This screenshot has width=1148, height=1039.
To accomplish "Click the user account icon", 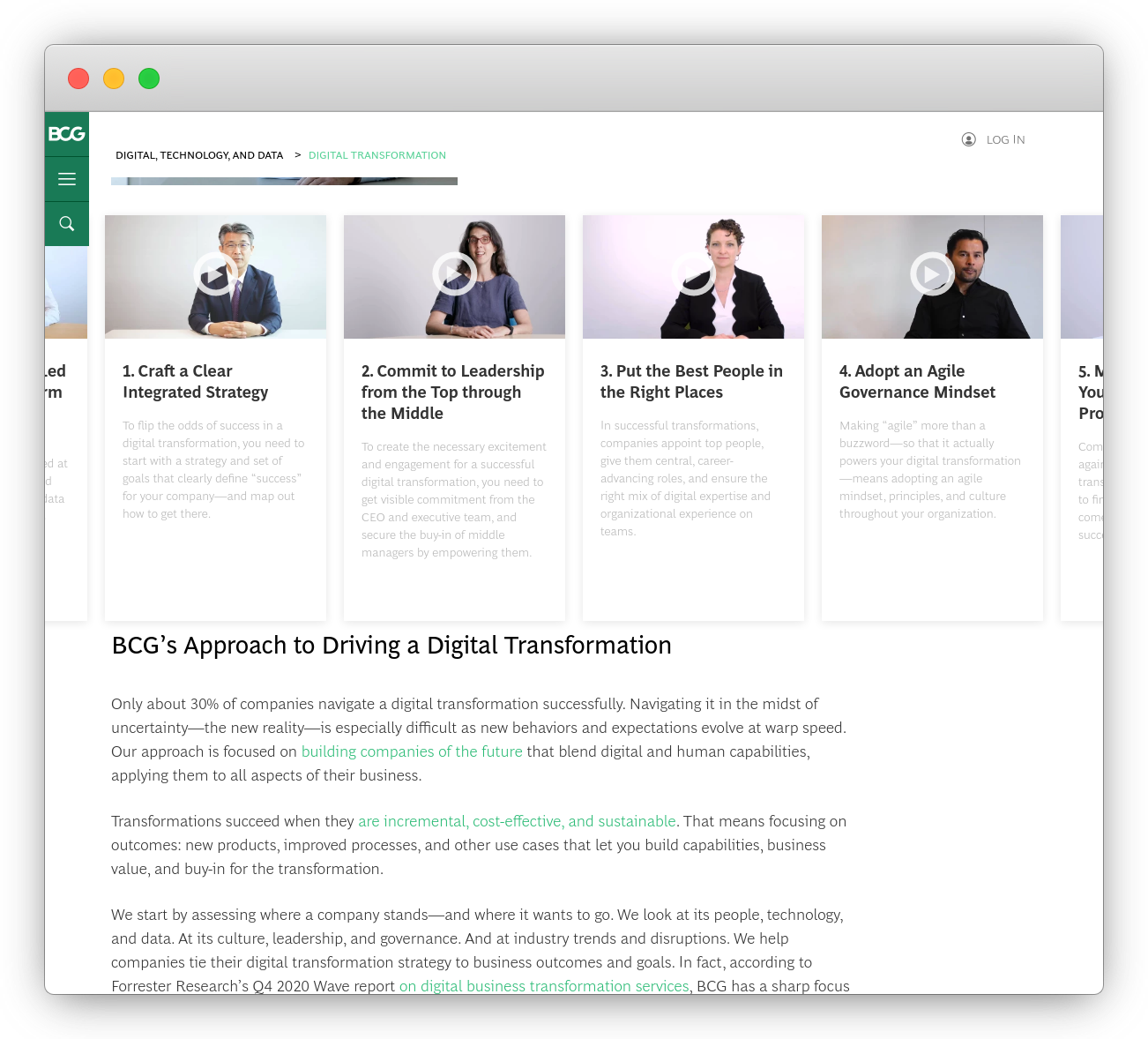I will 969,139.
